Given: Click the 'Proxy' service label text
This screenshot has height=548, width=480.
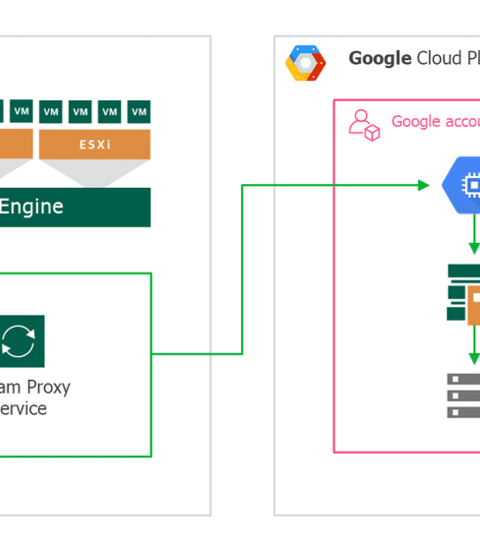Looking at the screenshot, I should click(x=49, y=387).
